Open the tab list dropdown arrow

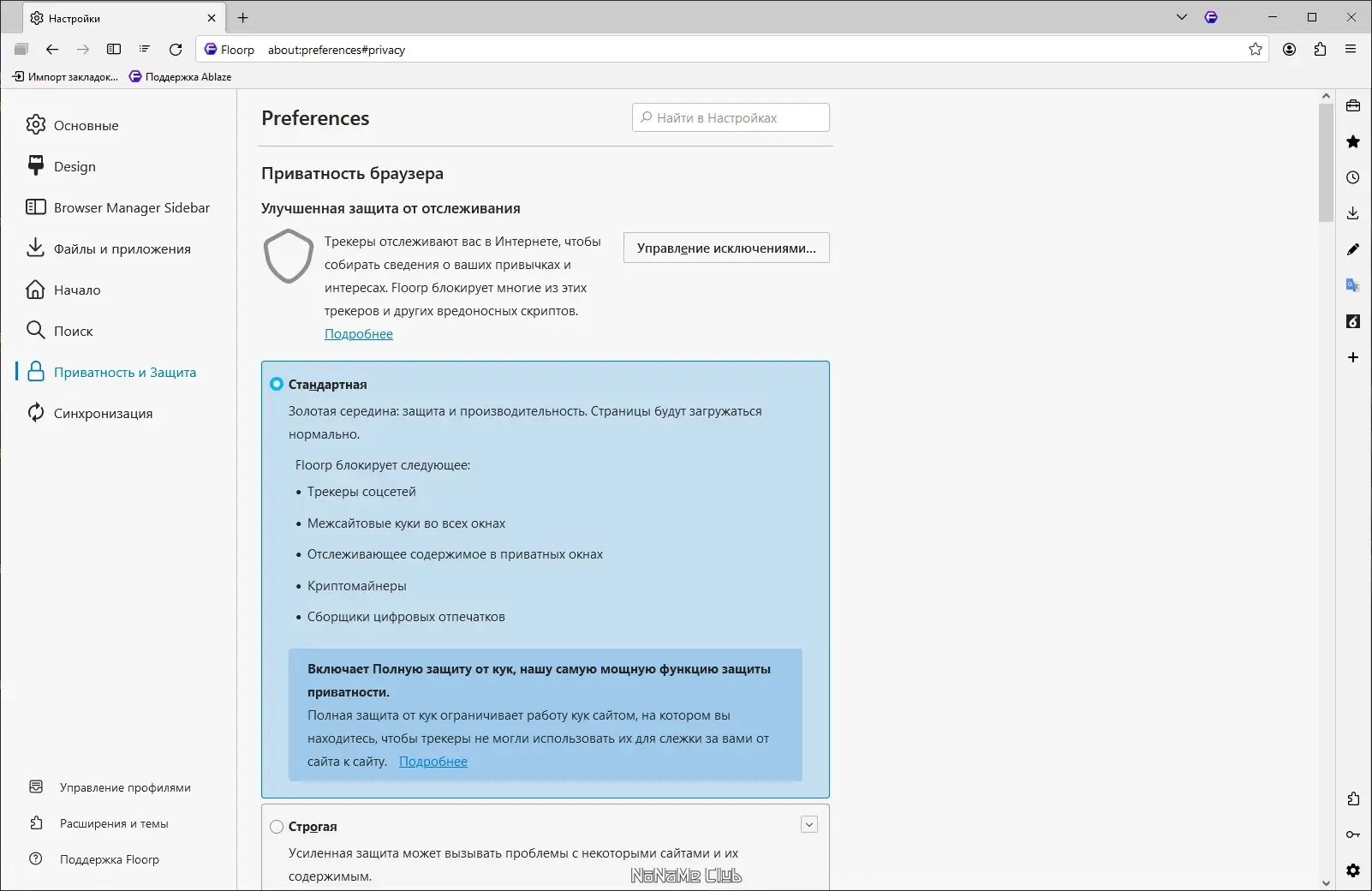(x=1182, y=17)
